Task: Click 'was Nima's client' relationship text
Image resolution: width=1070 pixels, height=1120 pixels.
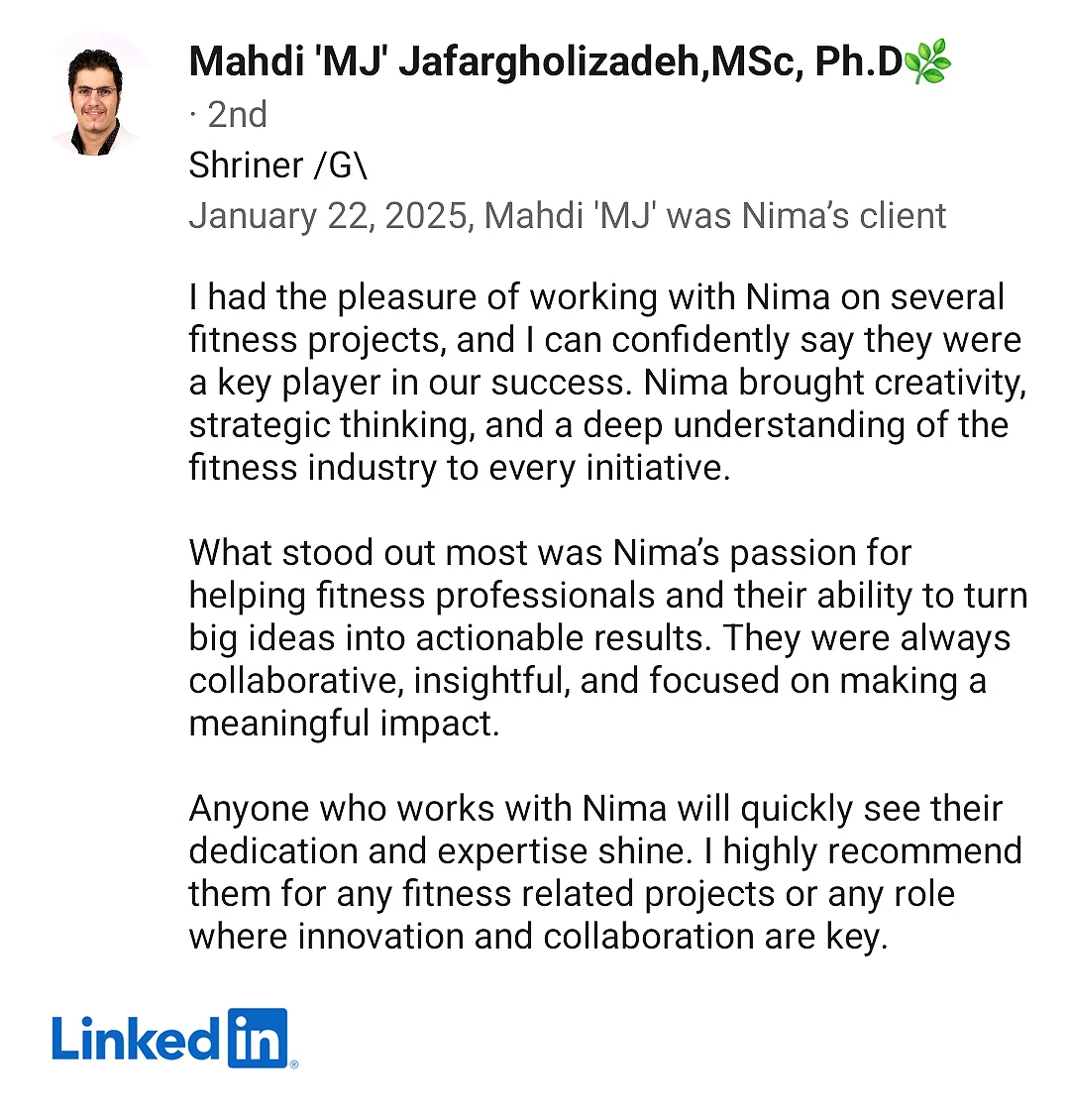Action: pos(805,216)
